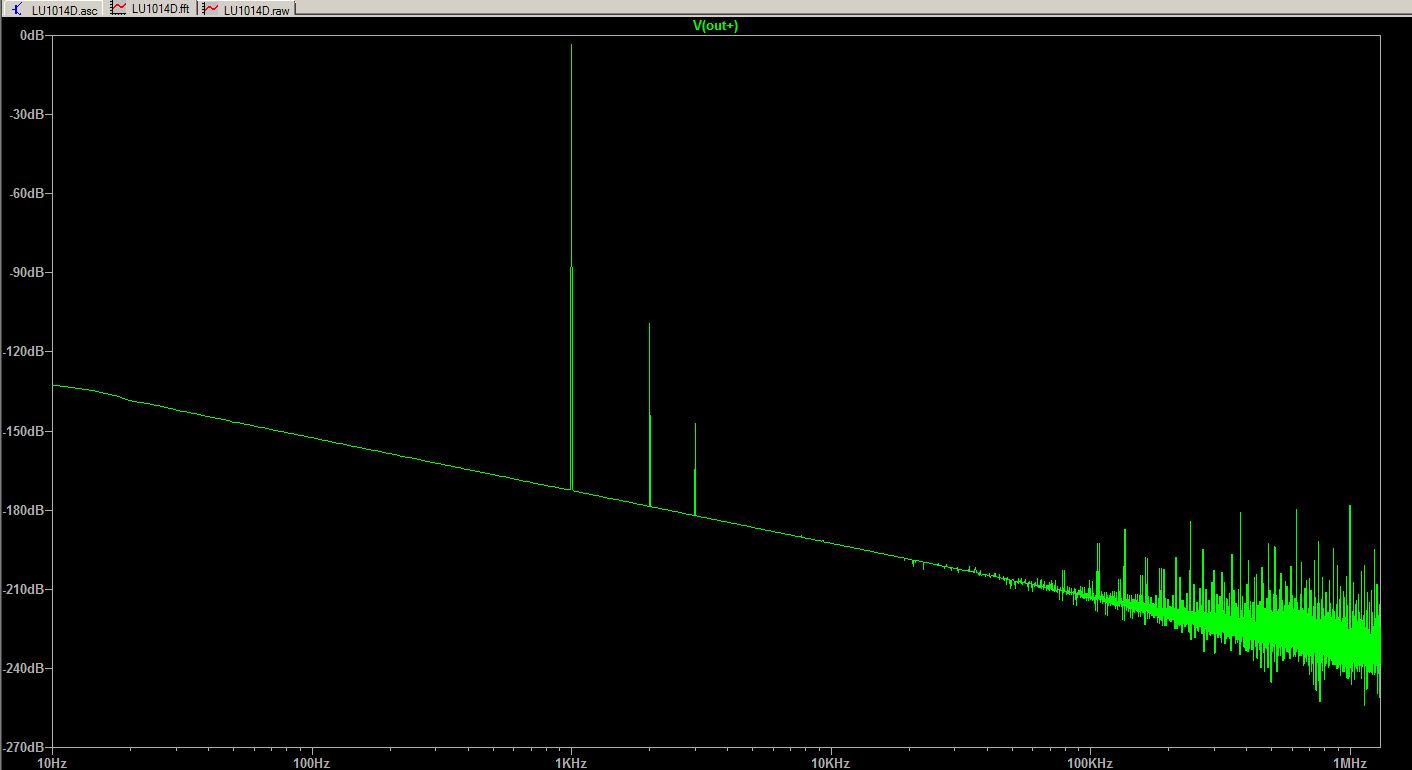The width and height of the screenshot is (1412, 770).
Task: Click the -90dB vertical axis label
Action: [29, 272]
